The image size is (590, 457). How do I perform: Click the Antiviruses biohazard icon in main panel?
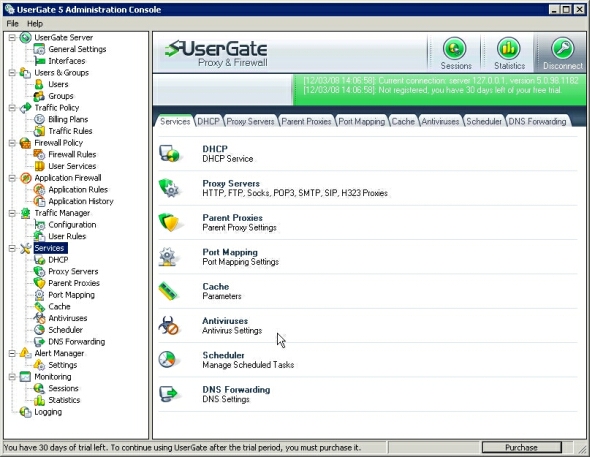tap(168, 325)
